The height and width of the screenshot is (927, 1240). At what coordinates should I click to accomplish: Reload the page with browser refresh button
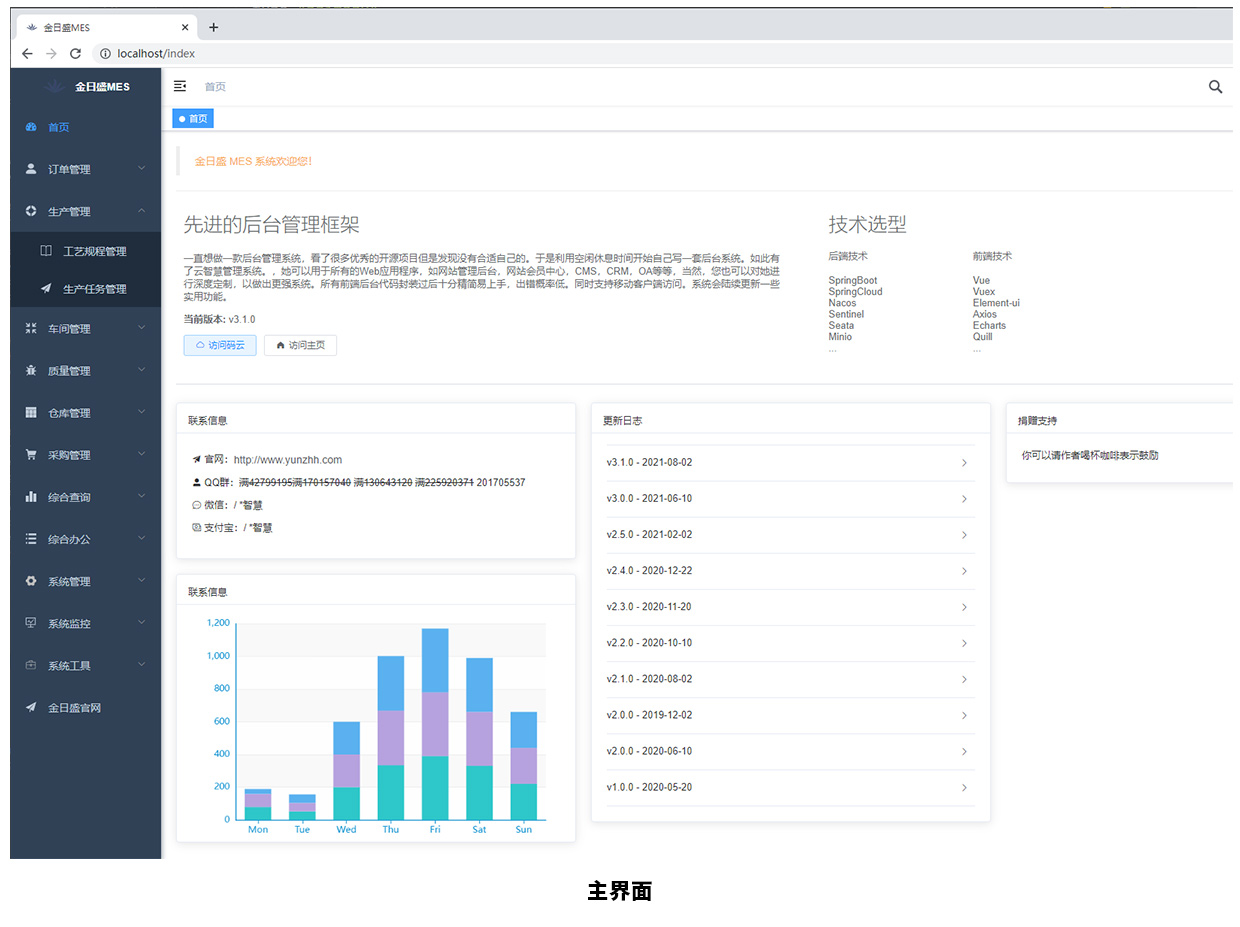(75, 54)
